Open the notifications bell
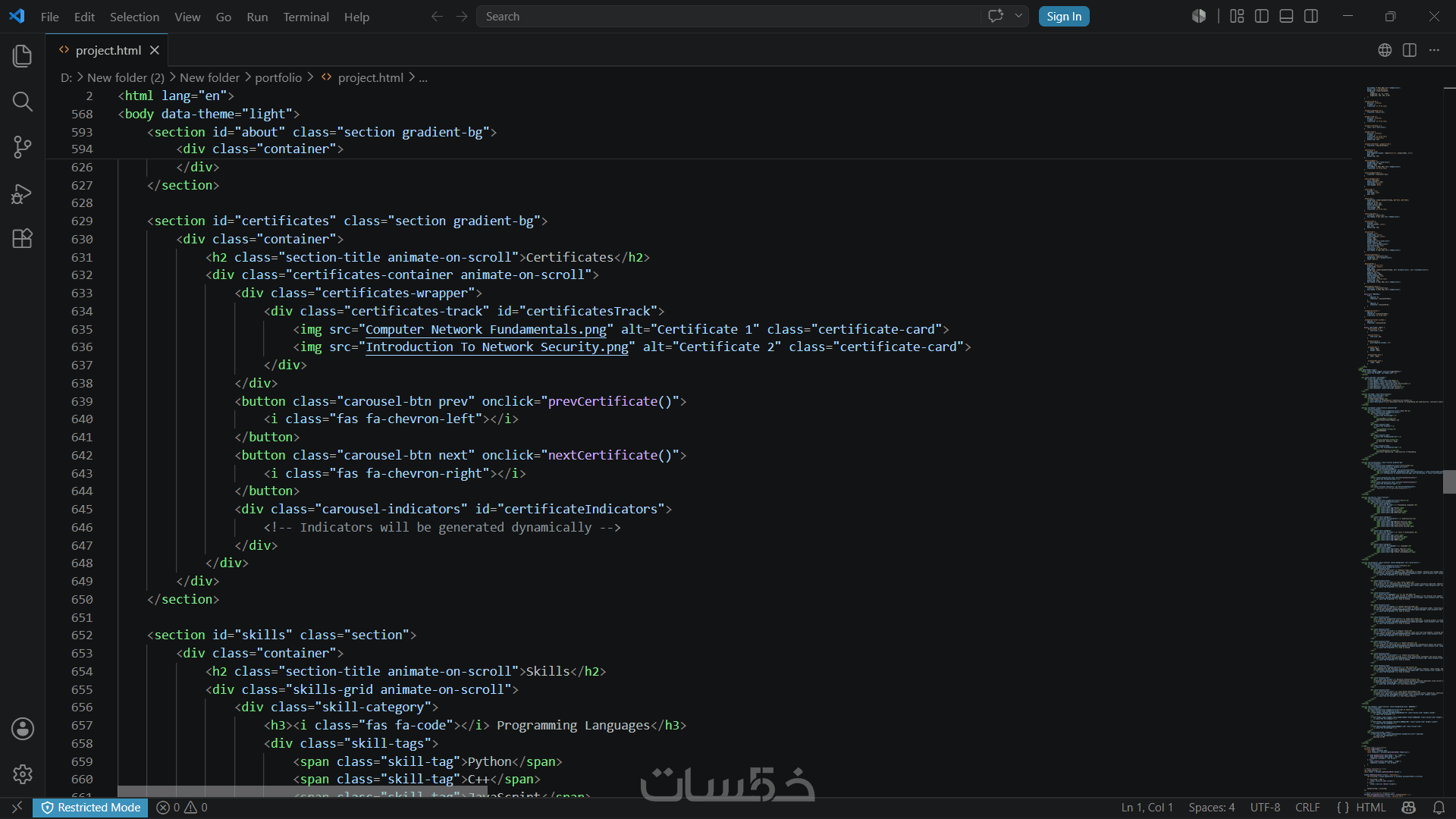The width and height of the screenshot is (1456, 819). pyautogui.click(x=1439, y=808)
